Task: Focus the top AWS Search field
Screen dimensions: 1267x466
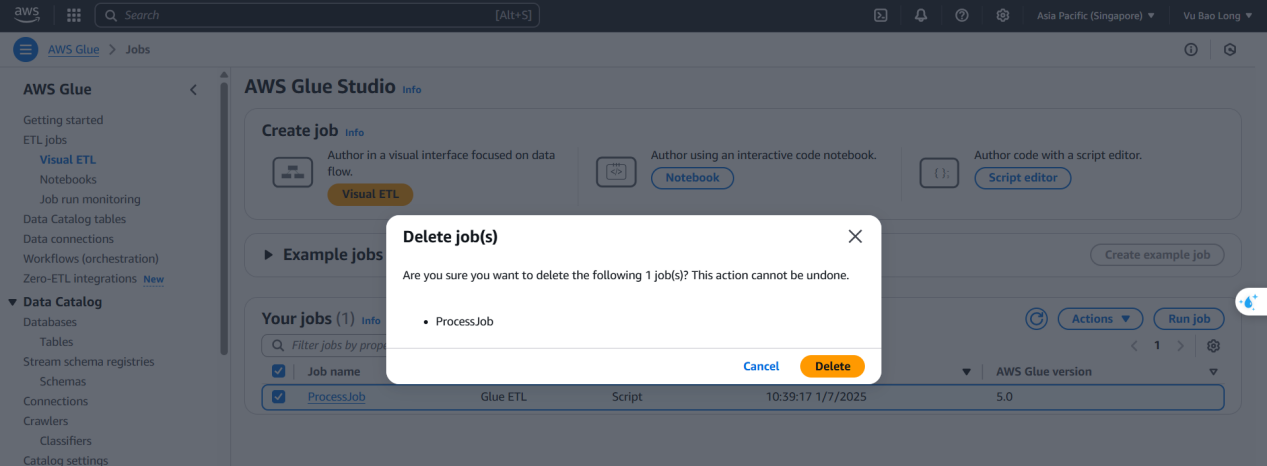Action: (317, 15)
